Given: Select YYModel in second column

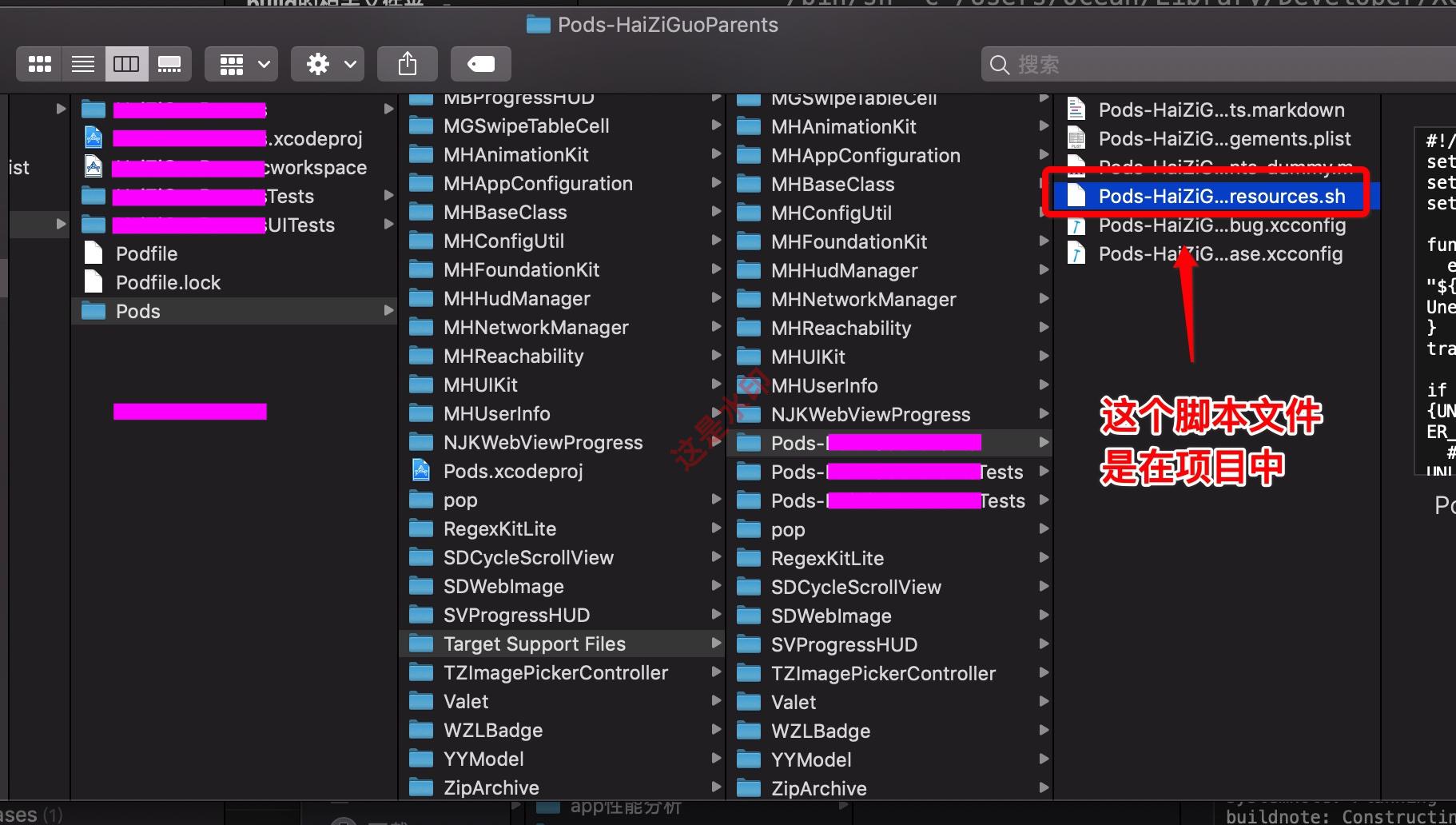Looking at the screenshot, I should click(563, 759).
